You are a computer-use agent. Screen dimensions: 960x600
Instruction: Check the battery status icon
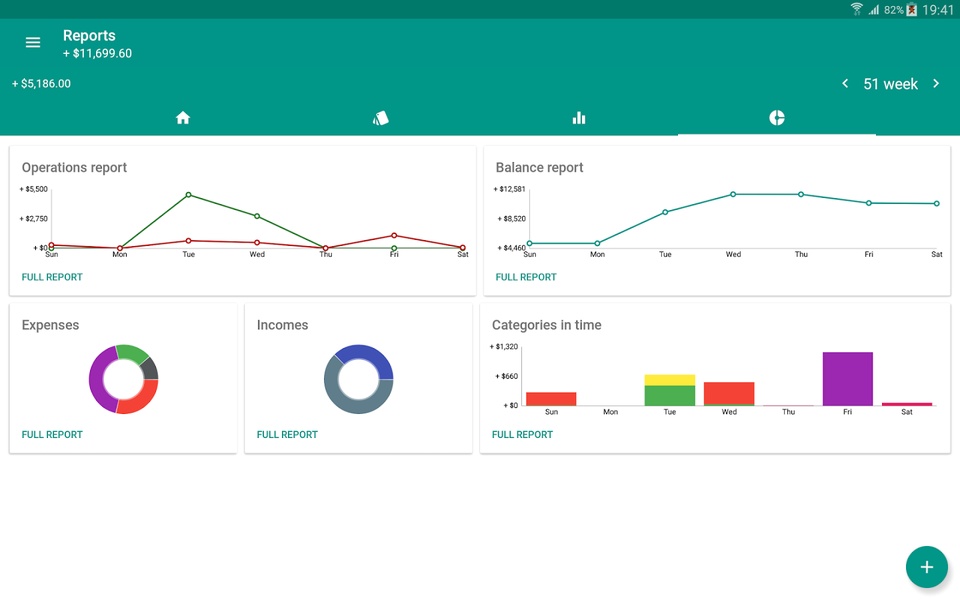tap(912, 9)
